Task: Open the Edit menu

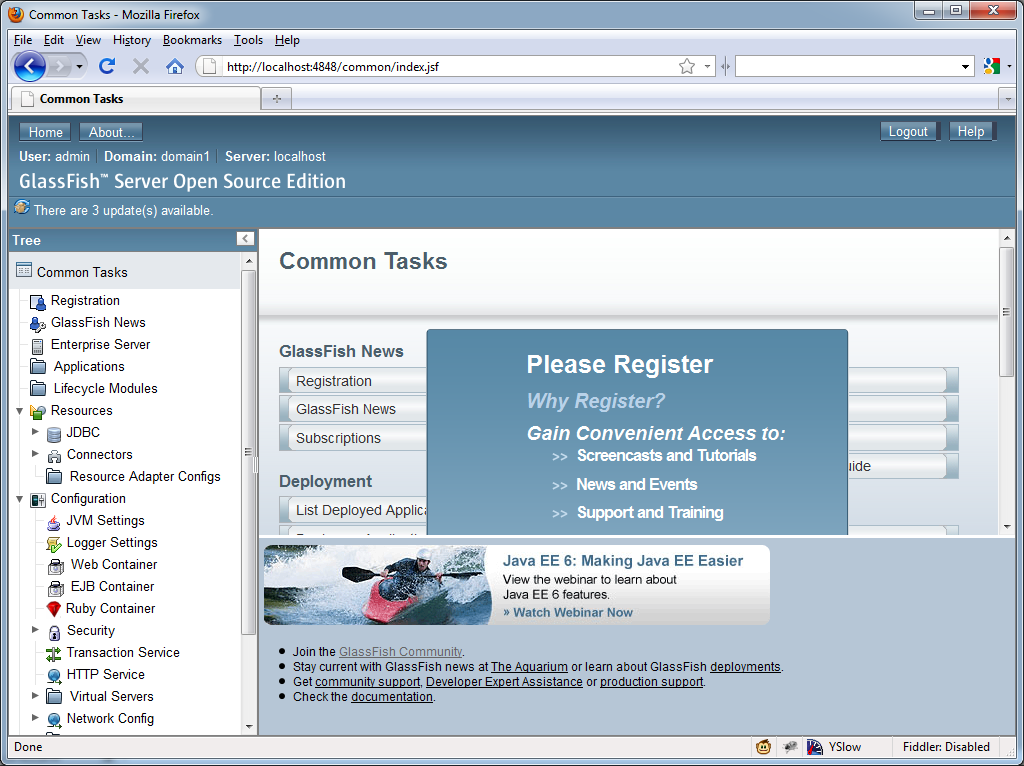Action: [54, 40]
